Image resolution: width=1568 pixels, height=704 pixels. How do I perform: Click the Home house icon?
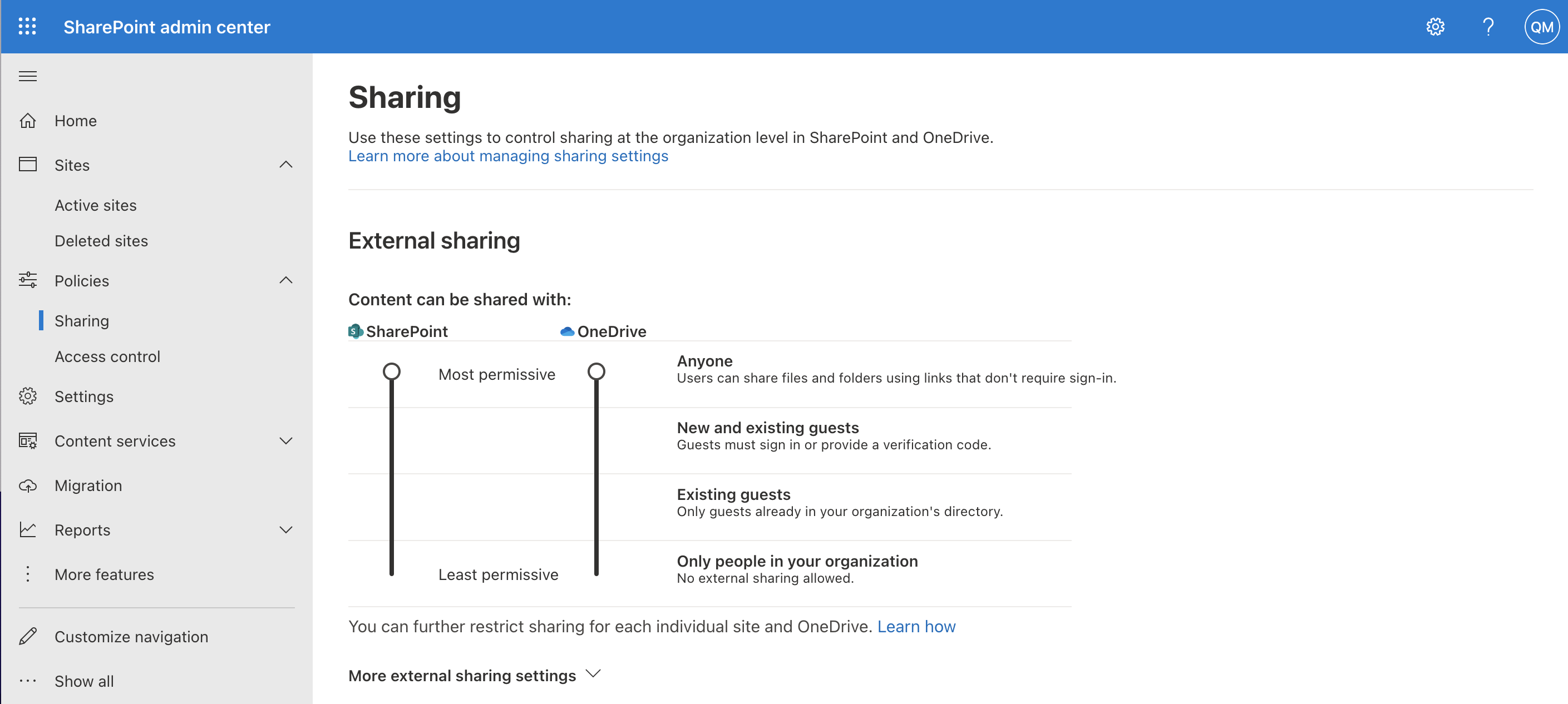(27, 121)
